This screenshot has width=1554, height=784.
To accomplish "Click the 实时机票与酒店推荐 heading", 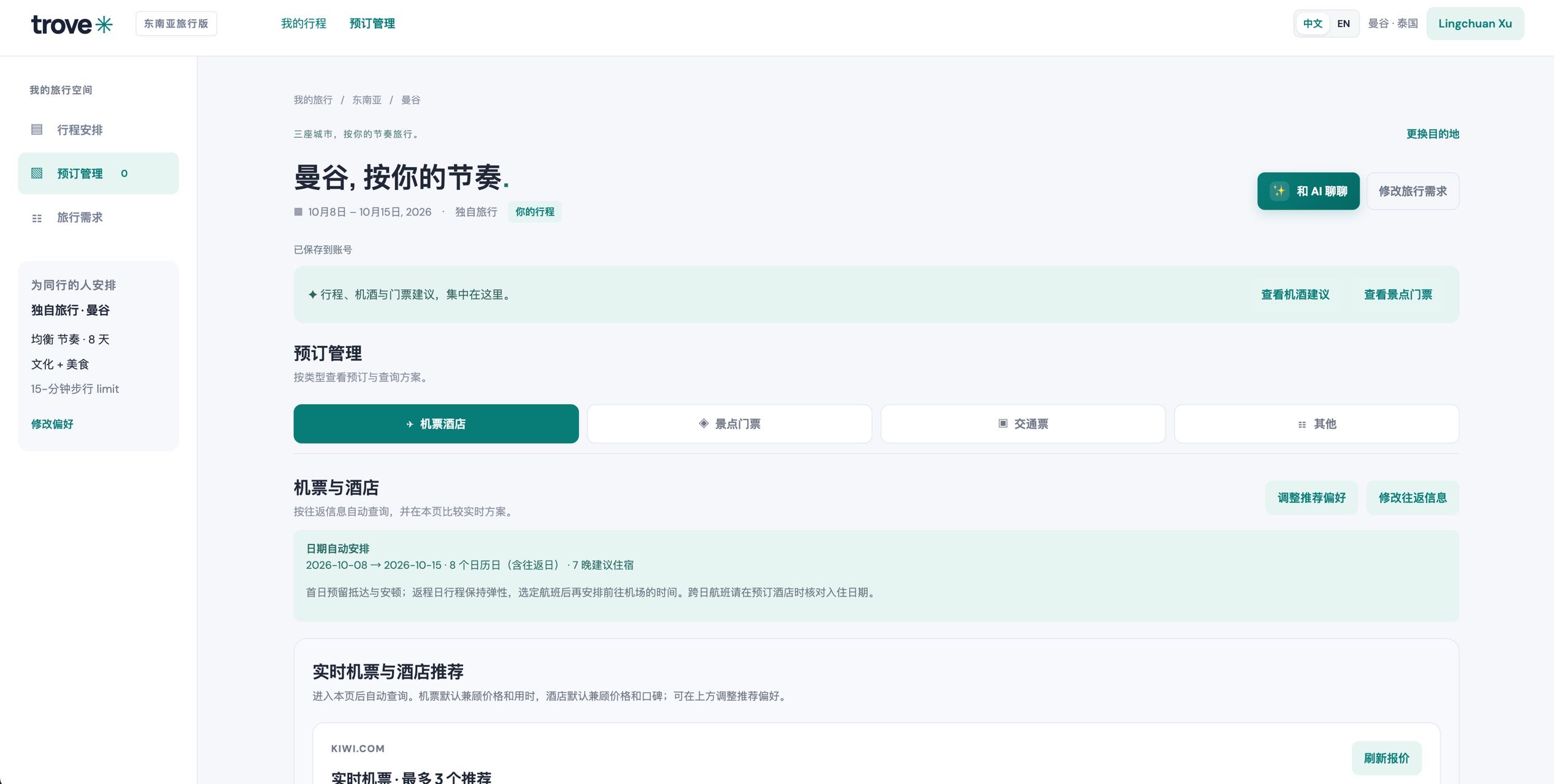I will tap(388, 672).
